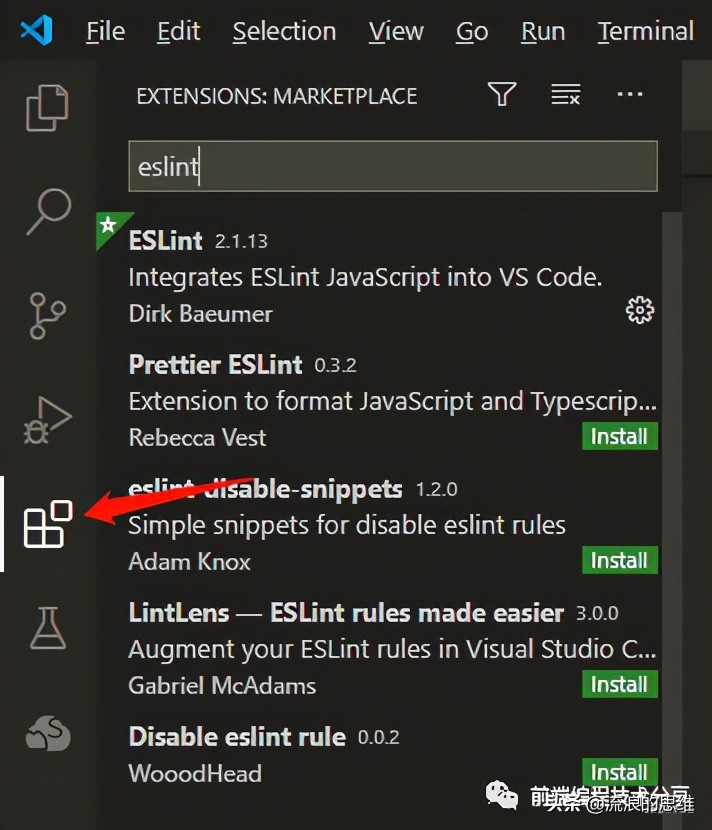Screen dimensions: 712x830
Task: Click the VS Code logo icon
Action: coord(37,30)
